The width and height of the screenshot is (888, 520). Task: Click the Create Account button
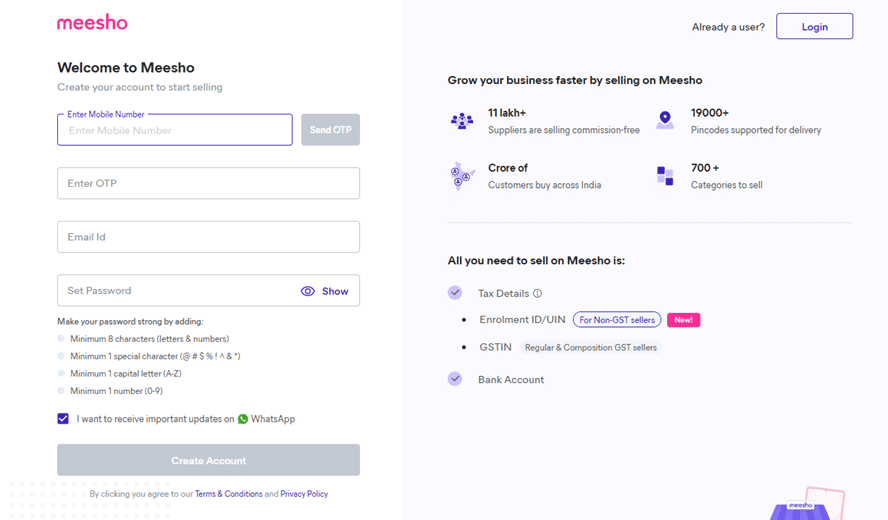(208, 460)
